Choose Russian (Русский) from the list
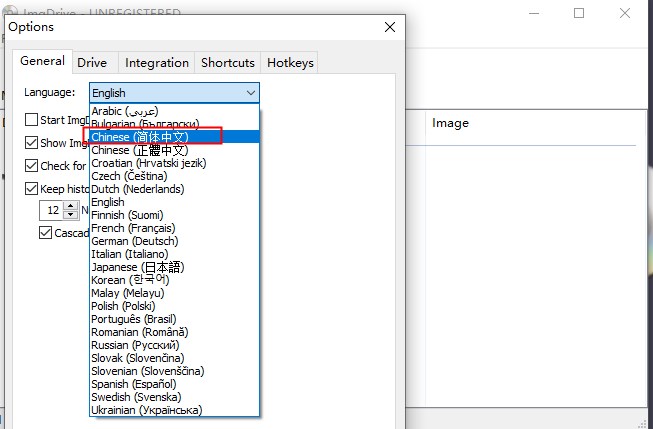The height and width of the screenshot is (429, 653). pos(132,345)
